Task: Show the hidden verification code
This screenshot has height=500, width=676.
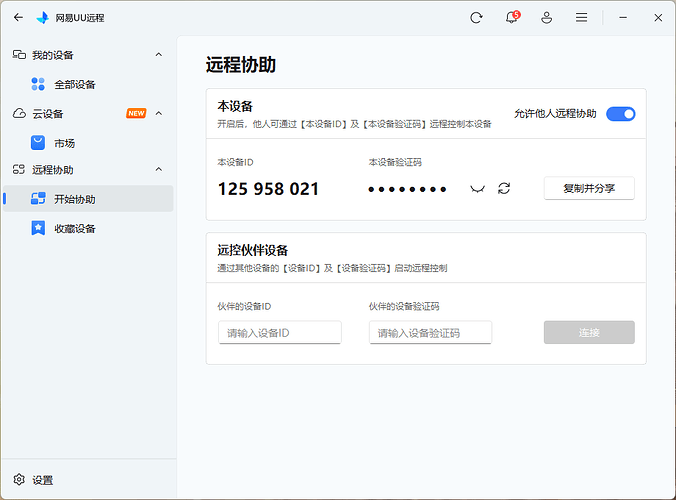Action: pos(477,189)
